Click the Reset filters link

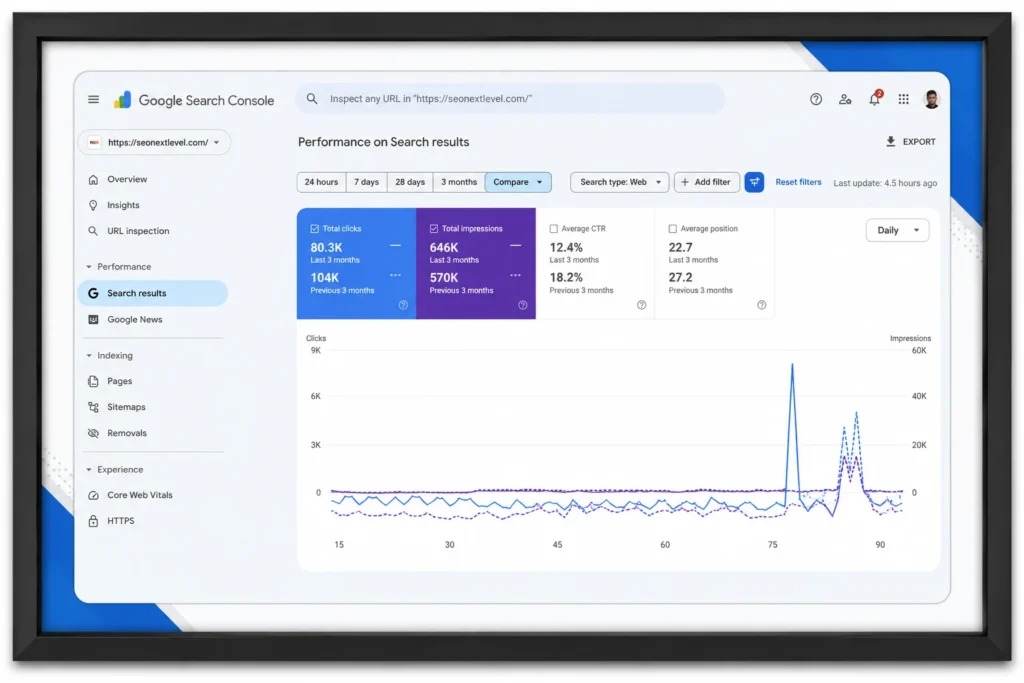pyautogui.click(x=798, y=182)
